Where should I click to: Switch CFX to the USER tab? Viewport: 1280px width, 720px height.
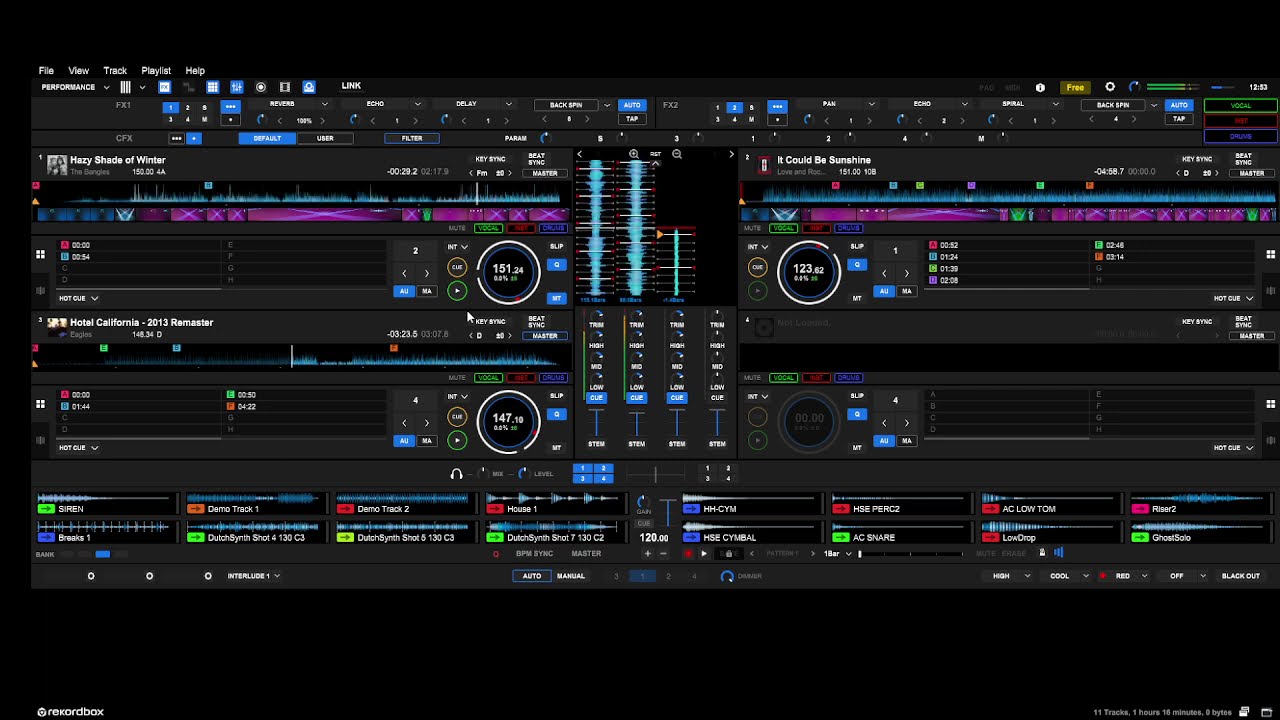click(325, 138)
